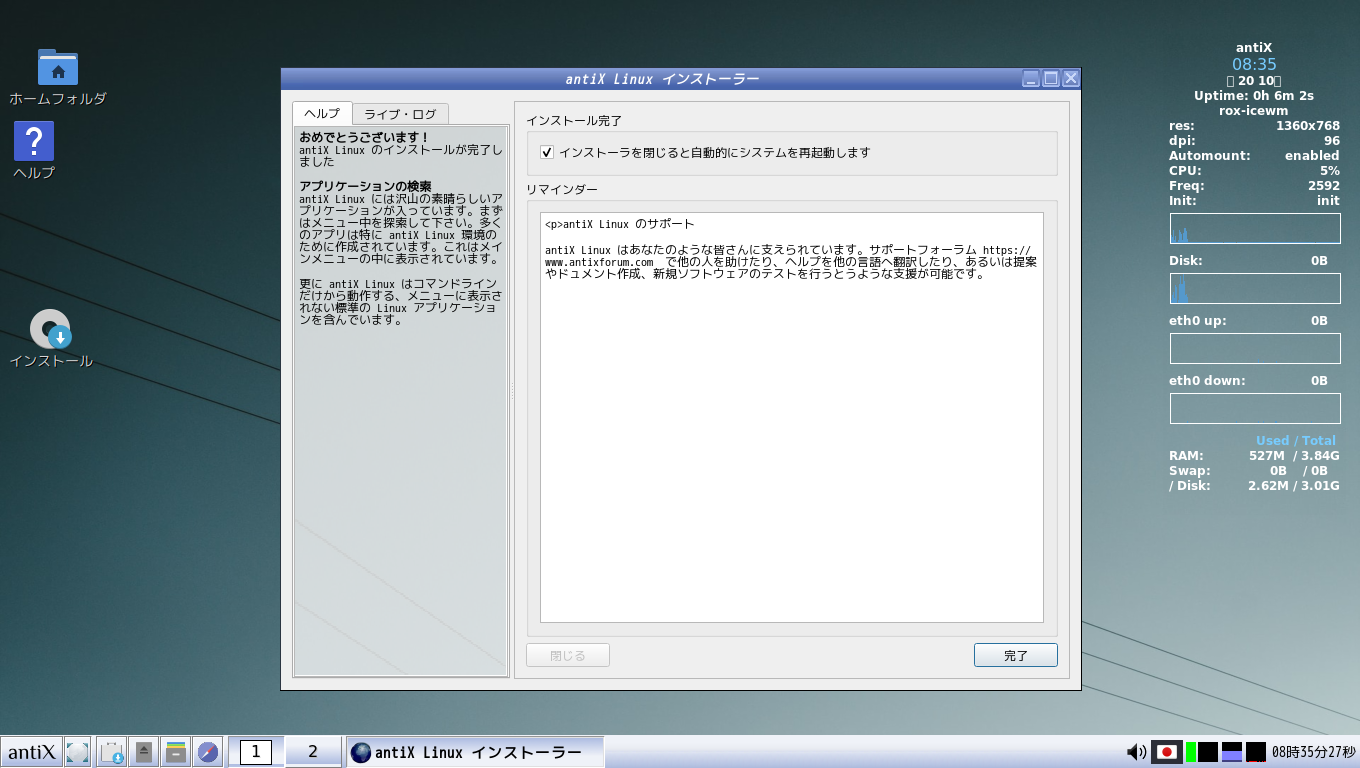Click the installer title bar text
The height and width of the screenshot is (768, 1360).
pyautogui.click(x=662, y=79)
